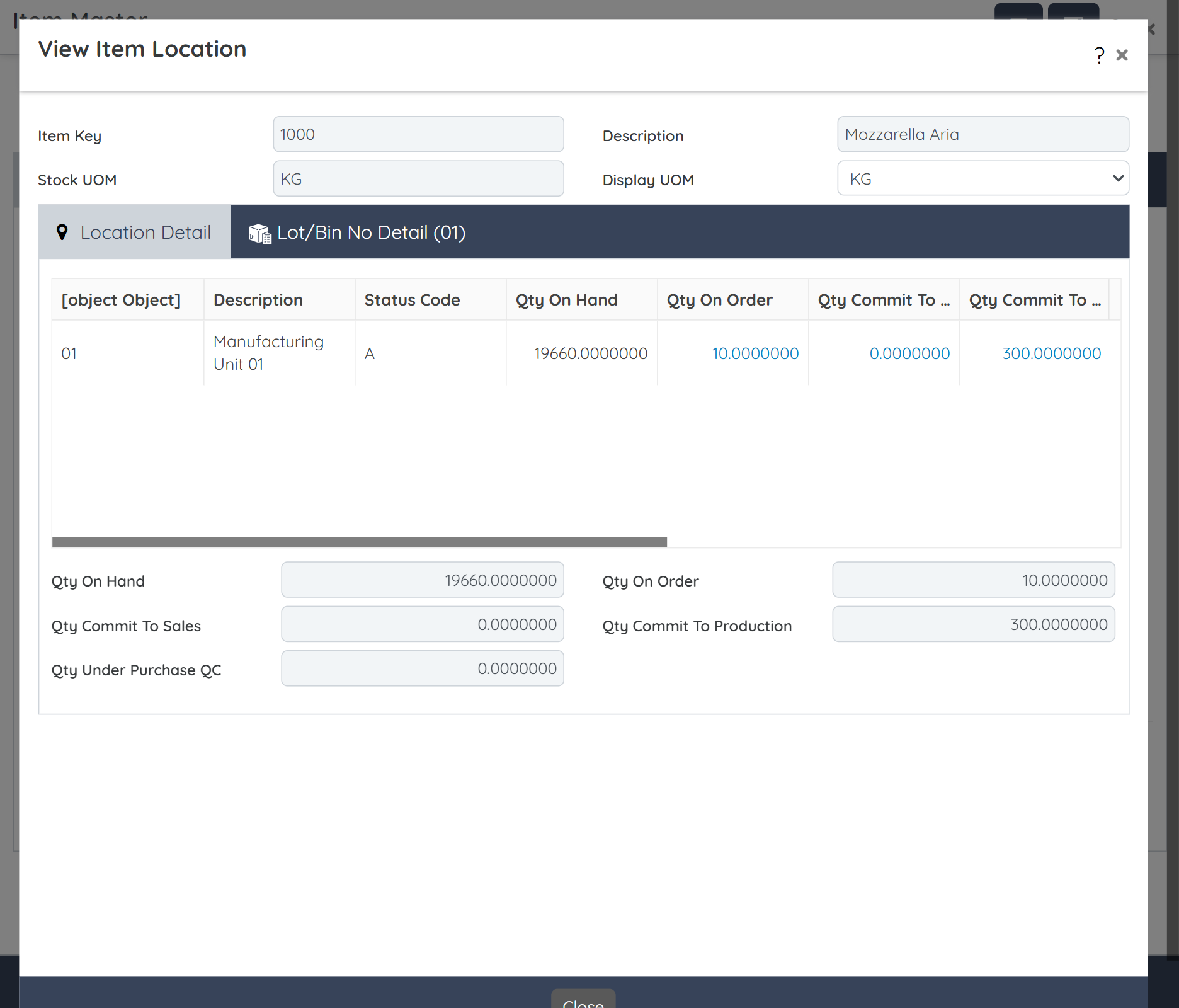1179x1008 pixels.
Task: Click the Qty Commit To Production field
Action: tap(974, 624)
